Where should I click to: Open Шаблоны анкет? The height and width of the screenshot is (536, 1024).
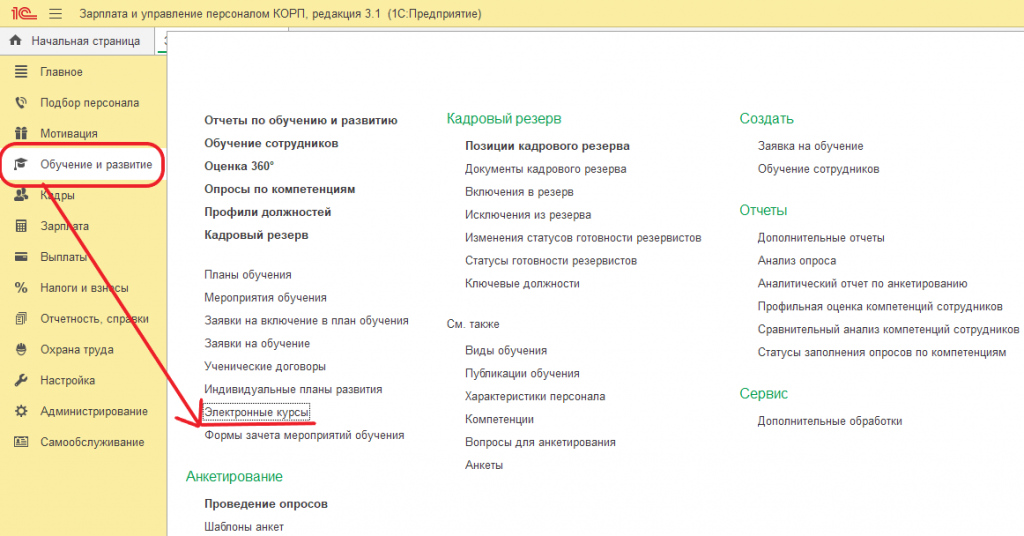click(x=244, y=526)
